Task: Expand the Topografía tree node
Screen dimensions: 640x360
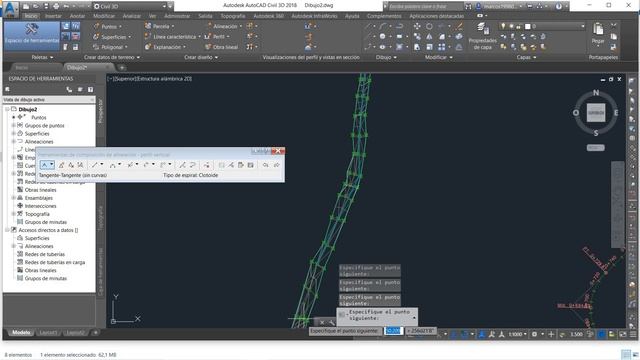Action: [13, 214]
